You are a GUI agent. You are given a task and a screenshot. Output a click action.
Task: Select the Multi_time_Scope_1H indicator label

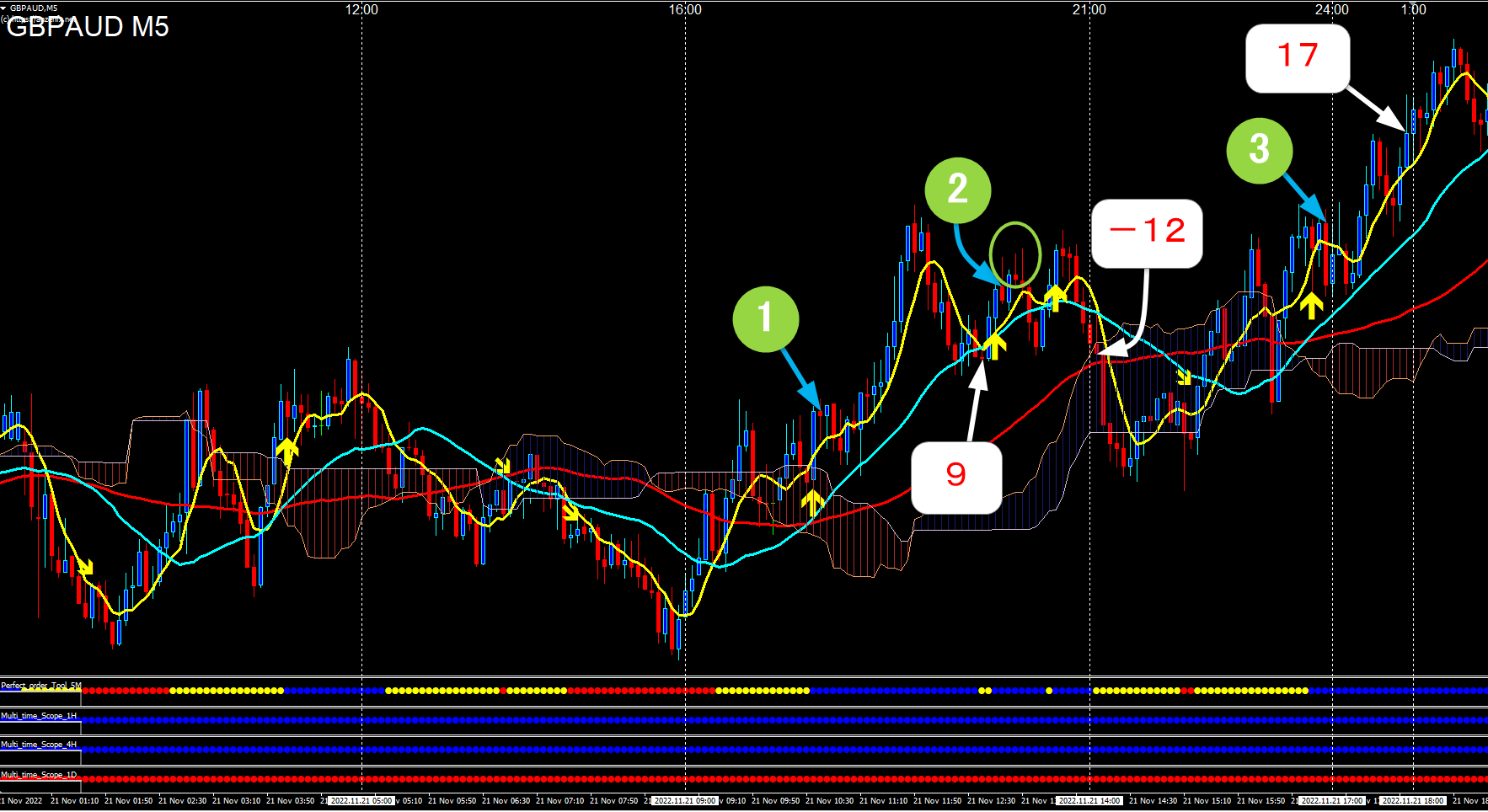click(39, 716)
